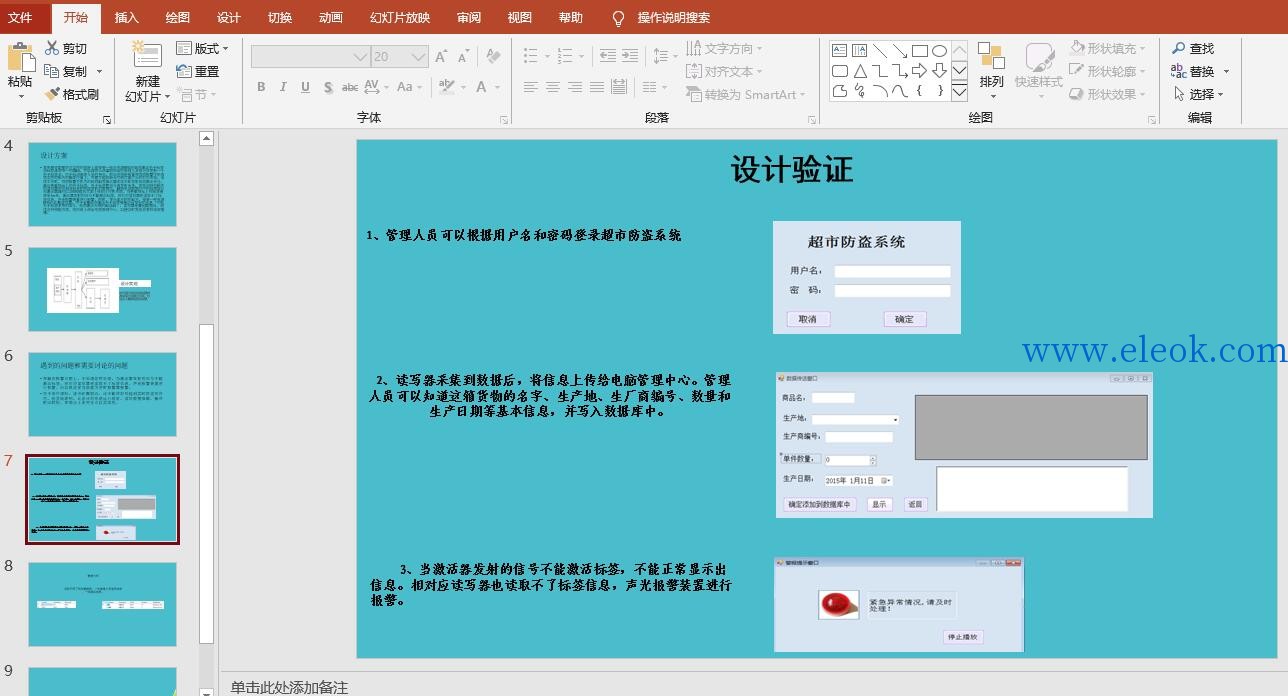Open the File (文件) menu
Viewport: 1288px width, 696px height.
coord(21,17)
